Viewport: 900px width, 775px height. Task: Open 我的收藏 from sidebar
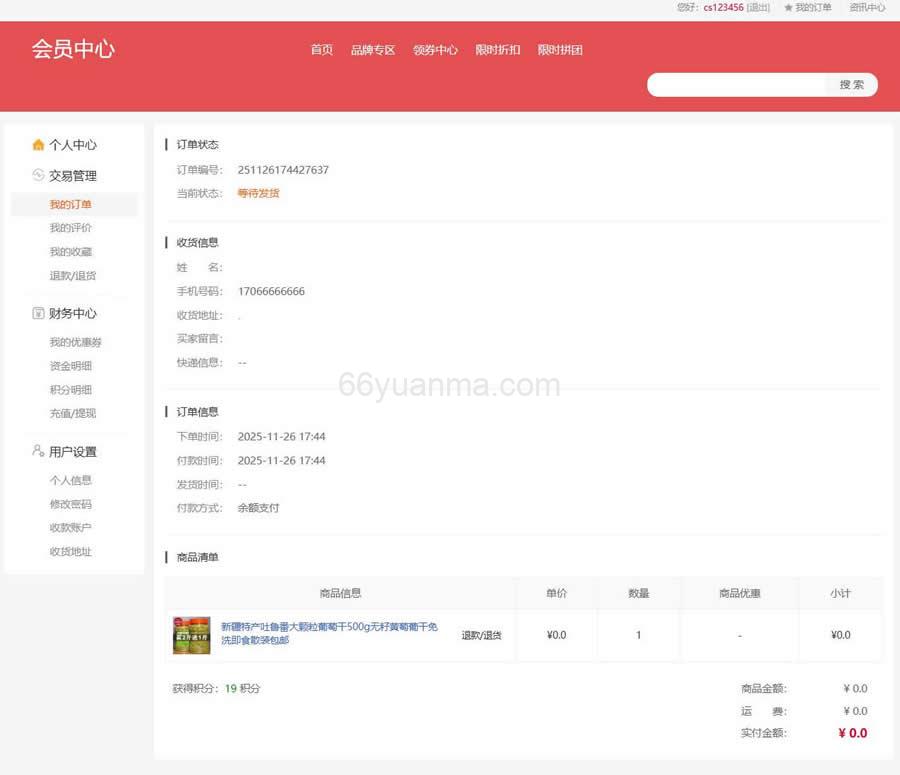click(70, 251)
